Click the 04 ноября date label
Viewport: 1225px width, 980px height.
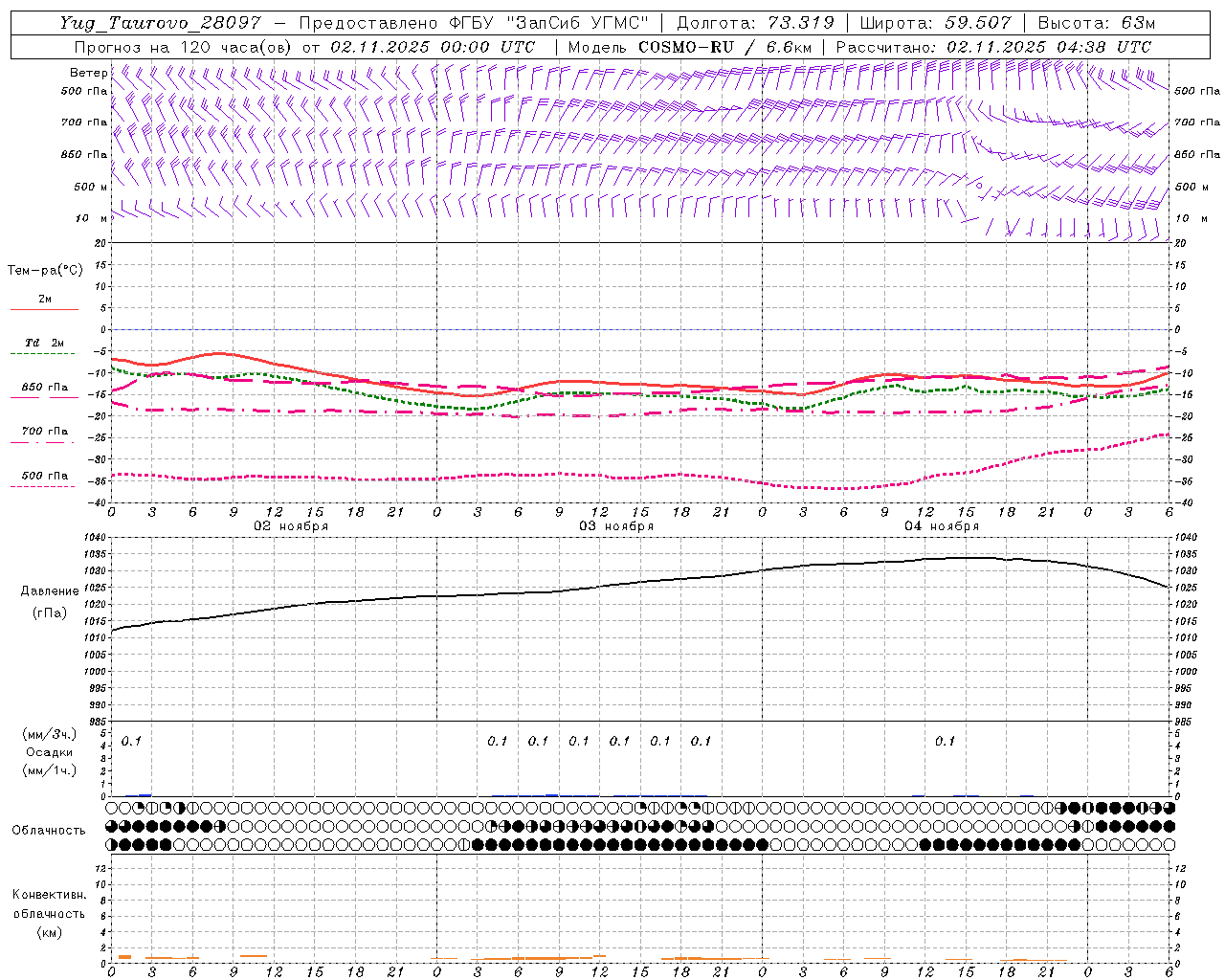pyautogui.click(x=942, y=526)
